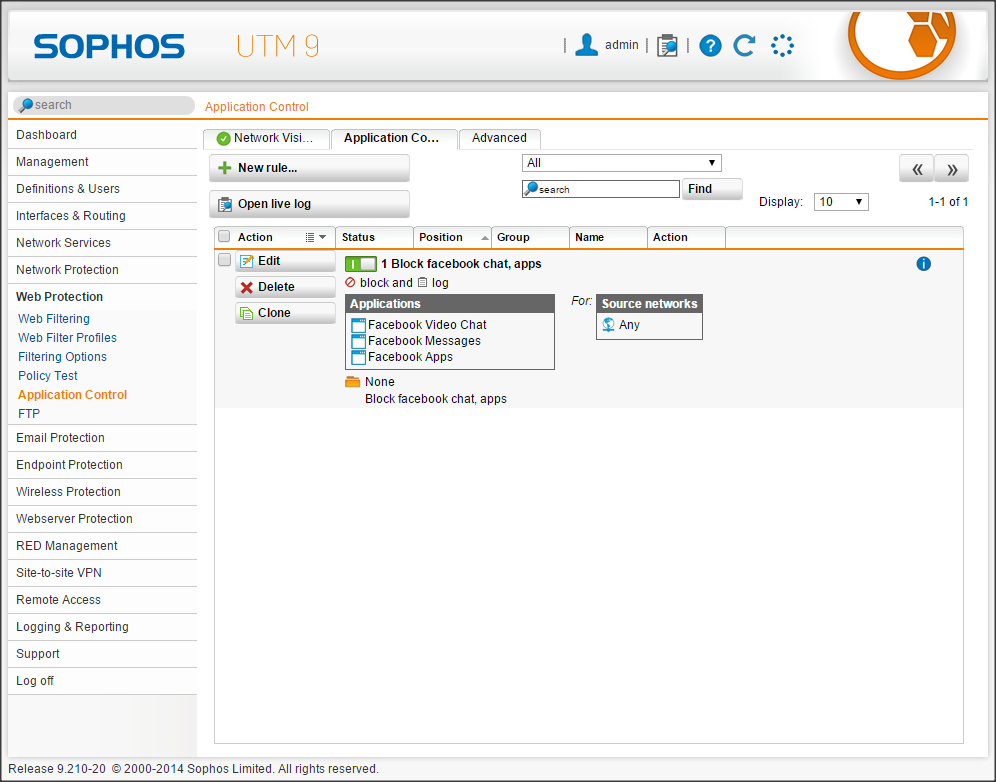Screen dimensions: 996x782
Task: Open the clipboard notes icon in header
Action: (667, 45)
